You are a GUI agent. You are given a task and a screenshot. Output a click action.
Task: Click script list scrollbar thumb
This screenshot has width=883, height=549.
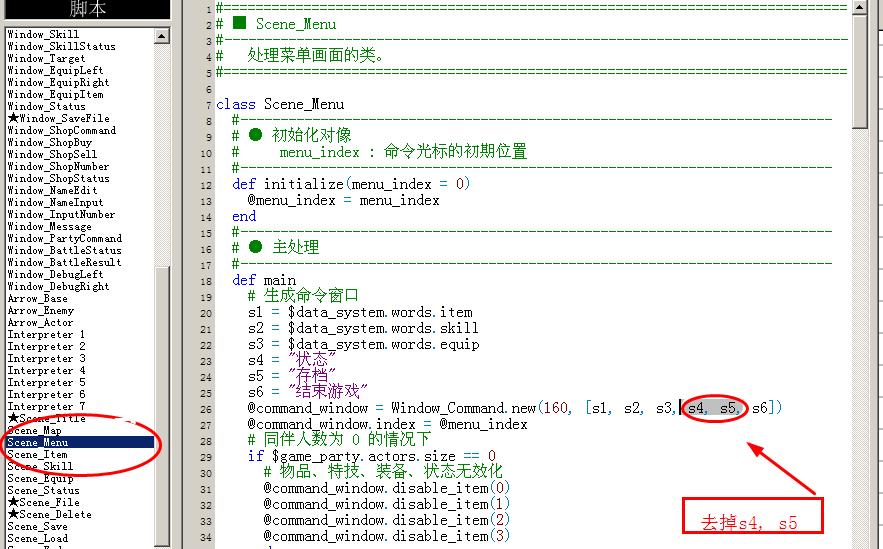[162, 405]
